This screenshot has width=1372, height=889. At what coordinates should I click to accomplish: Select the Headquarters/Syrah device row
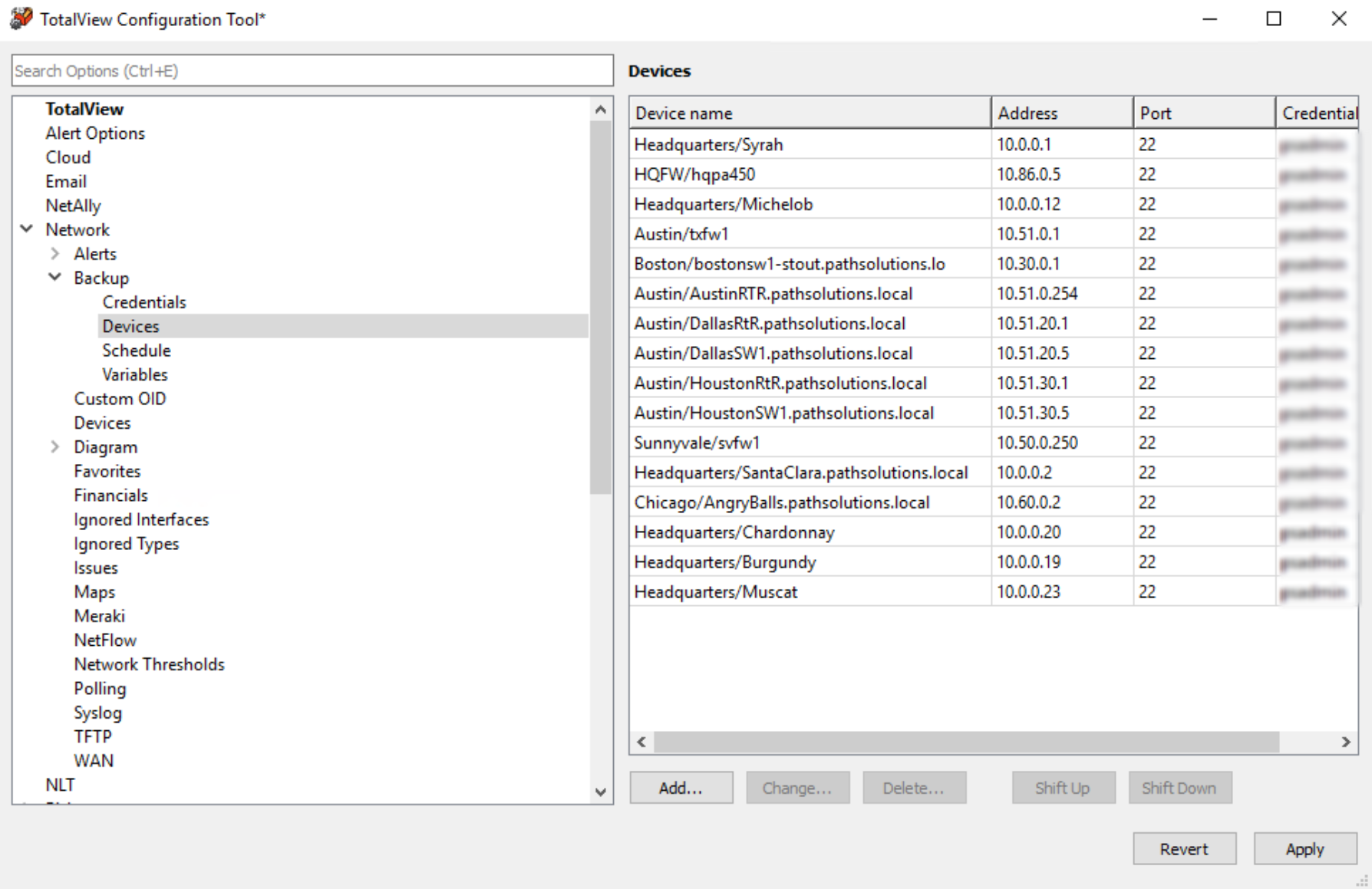(x=994, y=144)
